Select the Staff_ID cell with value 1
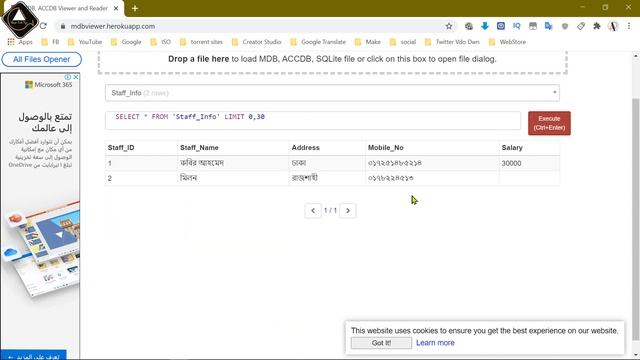640x360 pixels. [141, 163]
